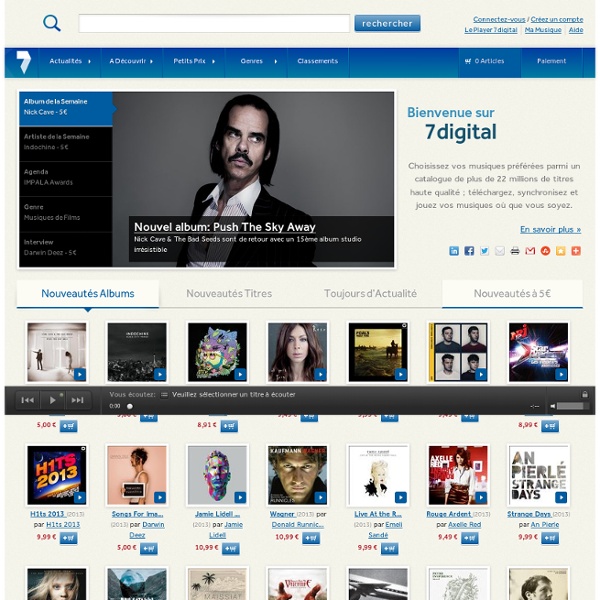Switch to Nouveautés Titres tab

229,293
